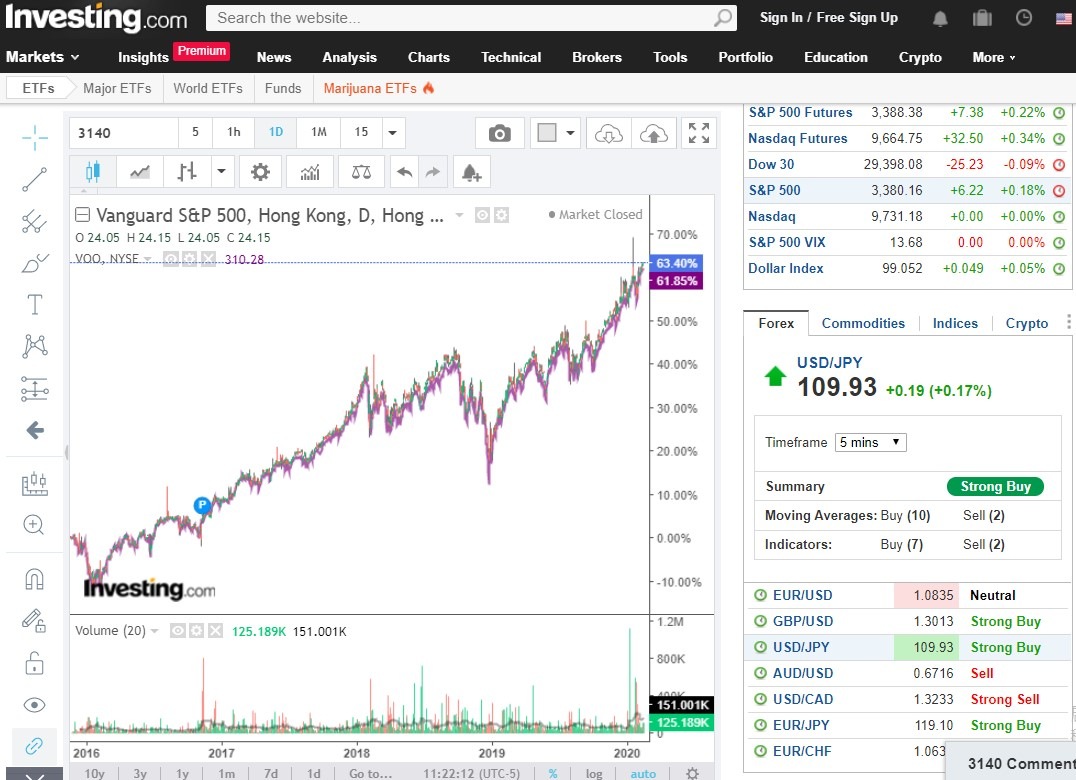Click the Premium badge
This screenshot has height=780, width=1076.
[x=201, y=51]
